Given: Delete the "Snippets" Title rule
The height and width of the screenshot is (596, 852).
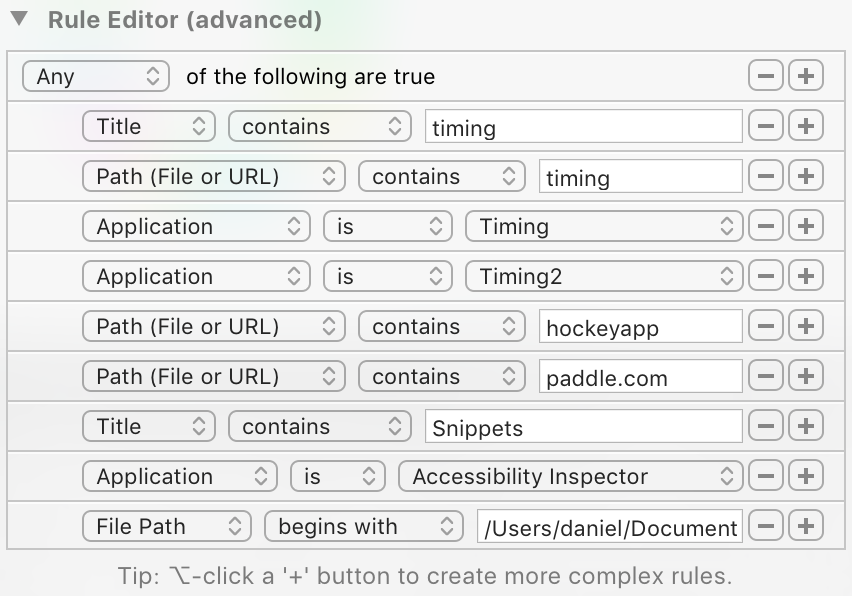Looking at the screenshot, I should pyautogui.click(x=765, y=426).
